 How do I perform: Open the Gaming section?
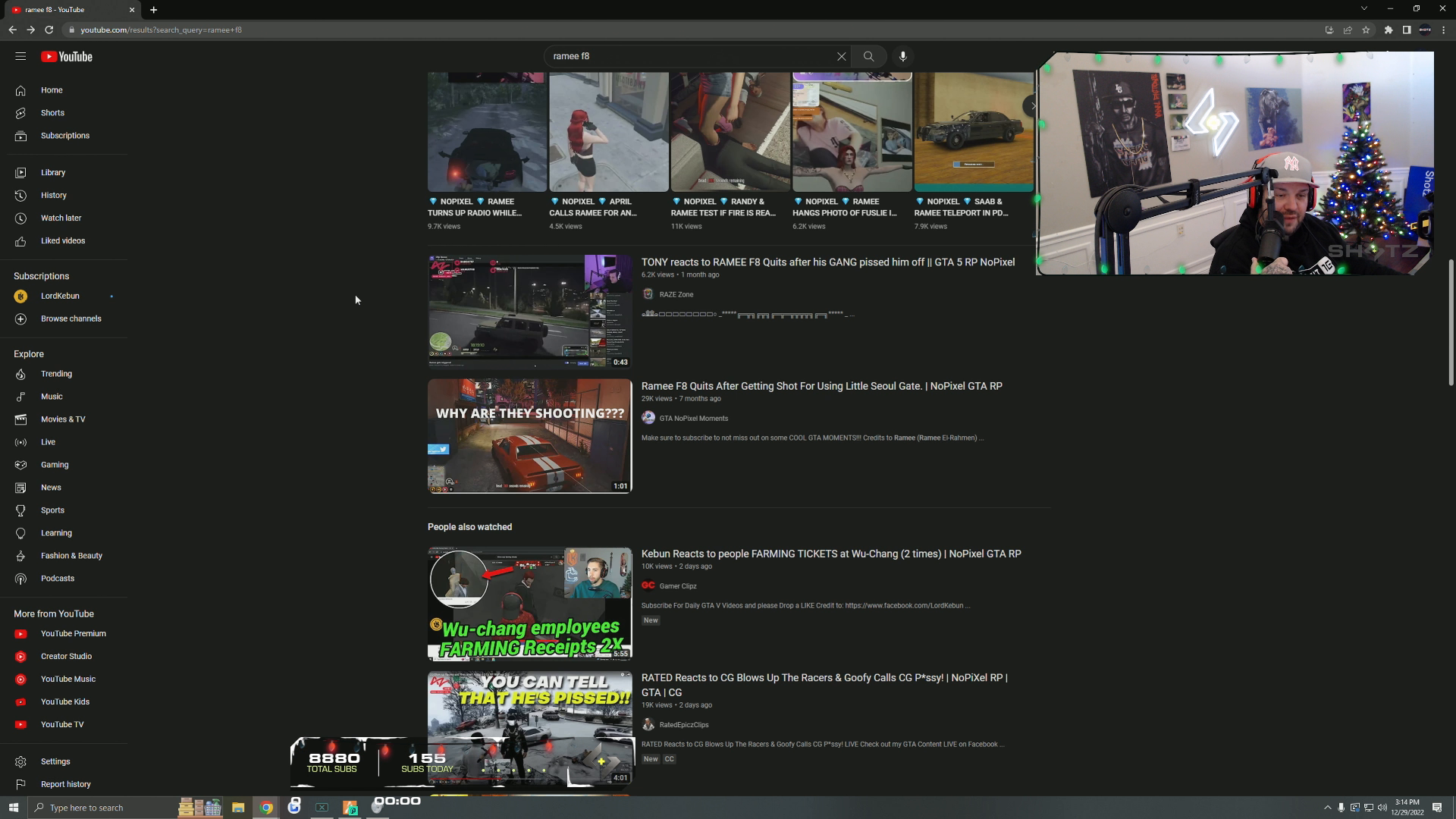[54, 464]
